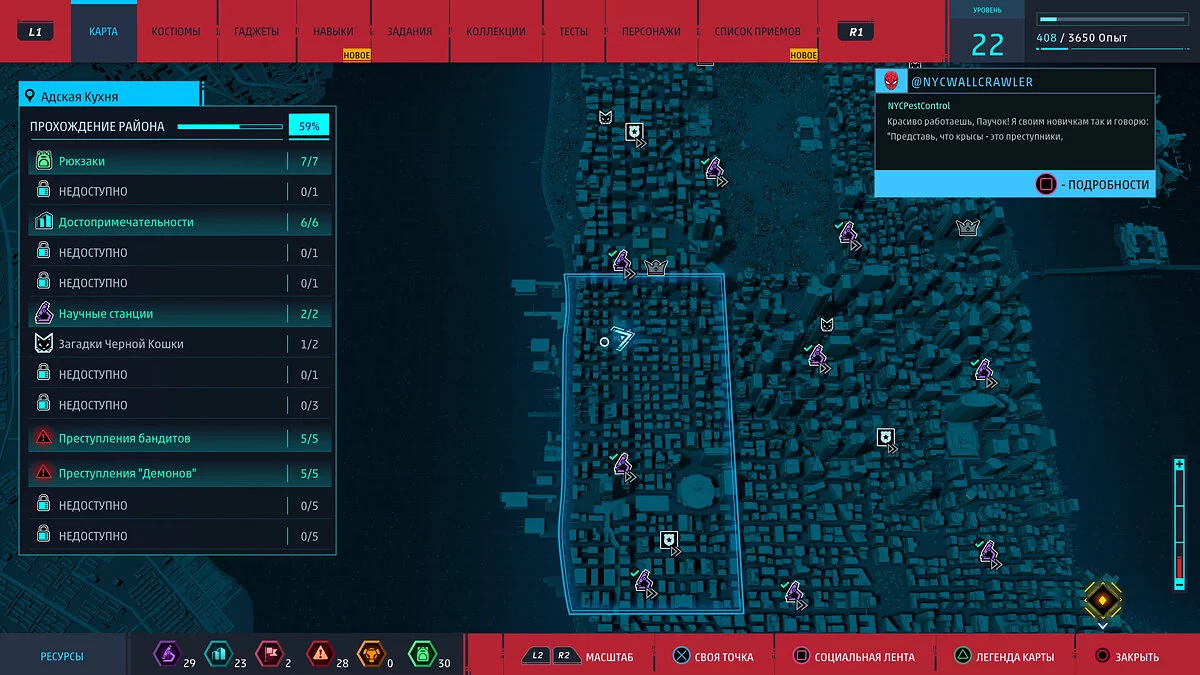Click warning icon in Преступления бандитов row
Image resolution: width=1200 pixels, height=675 pixels.
[x=44, y=439]
